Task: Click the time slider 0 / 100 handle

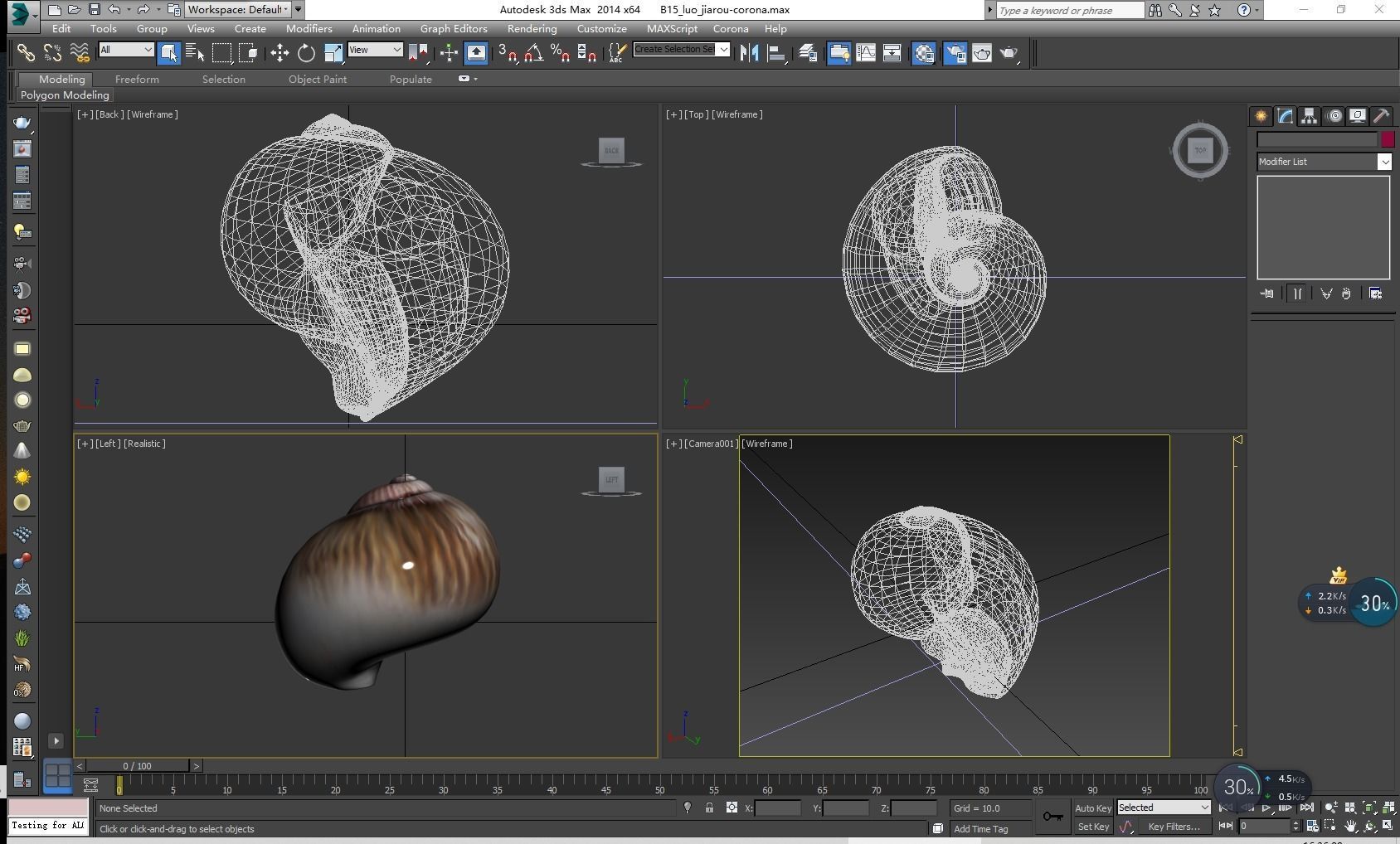Action: point(138,766)
